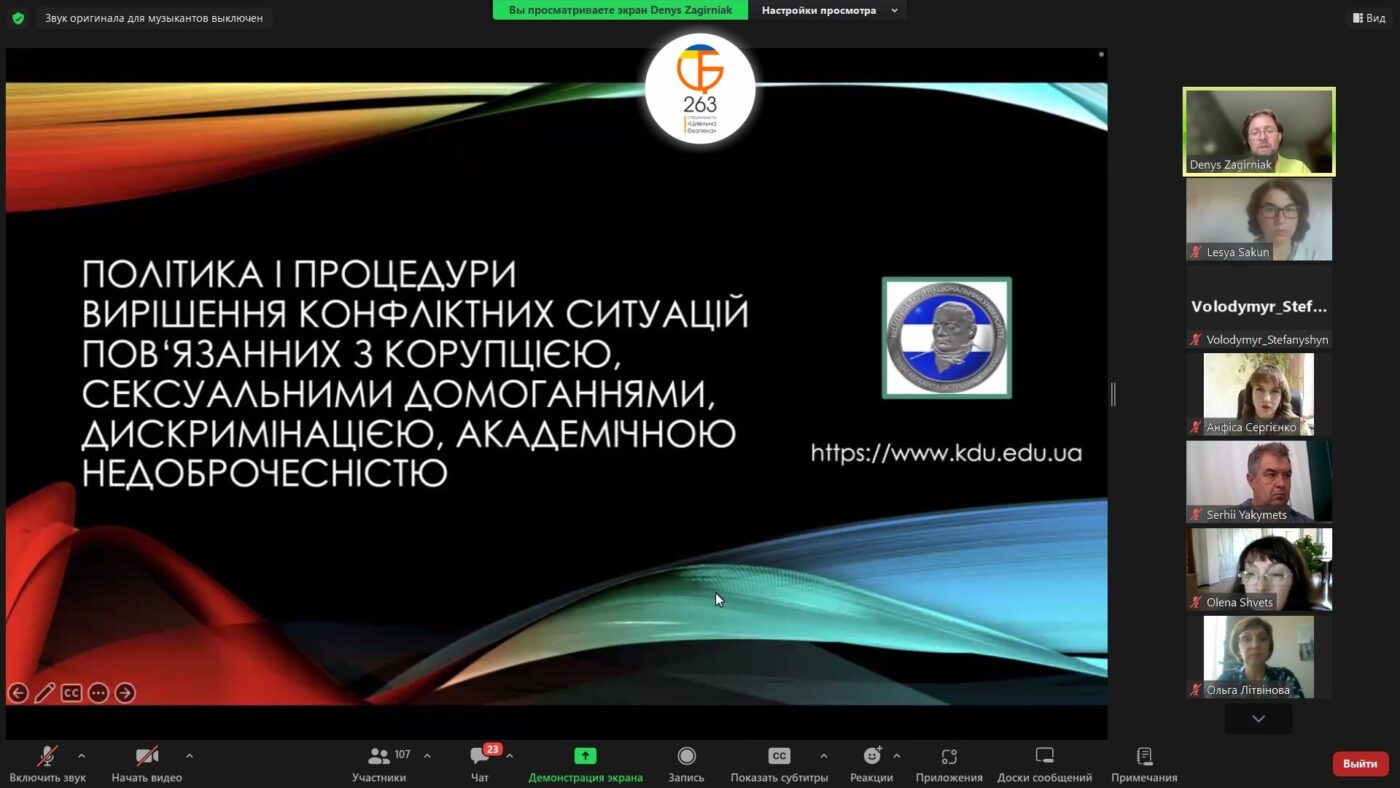The width and height of the screenshot is (1400, 788).
Task: Expand chat options caret
Action: click(x=510, y=756)
